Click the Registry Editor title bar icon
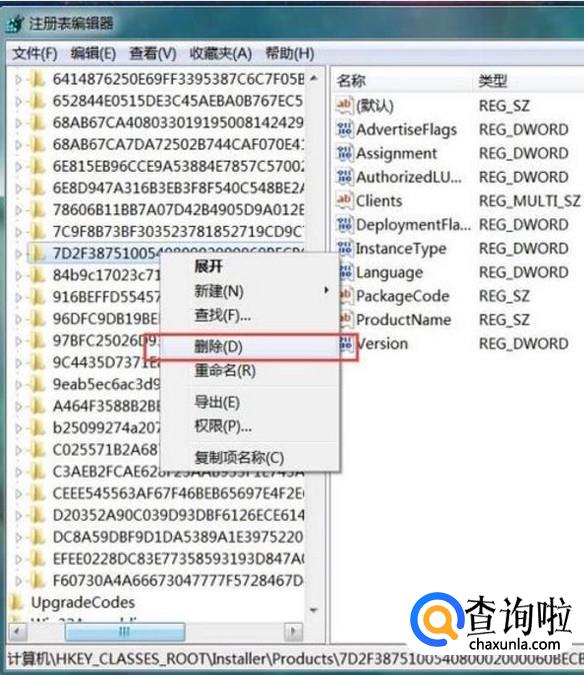 15,23
